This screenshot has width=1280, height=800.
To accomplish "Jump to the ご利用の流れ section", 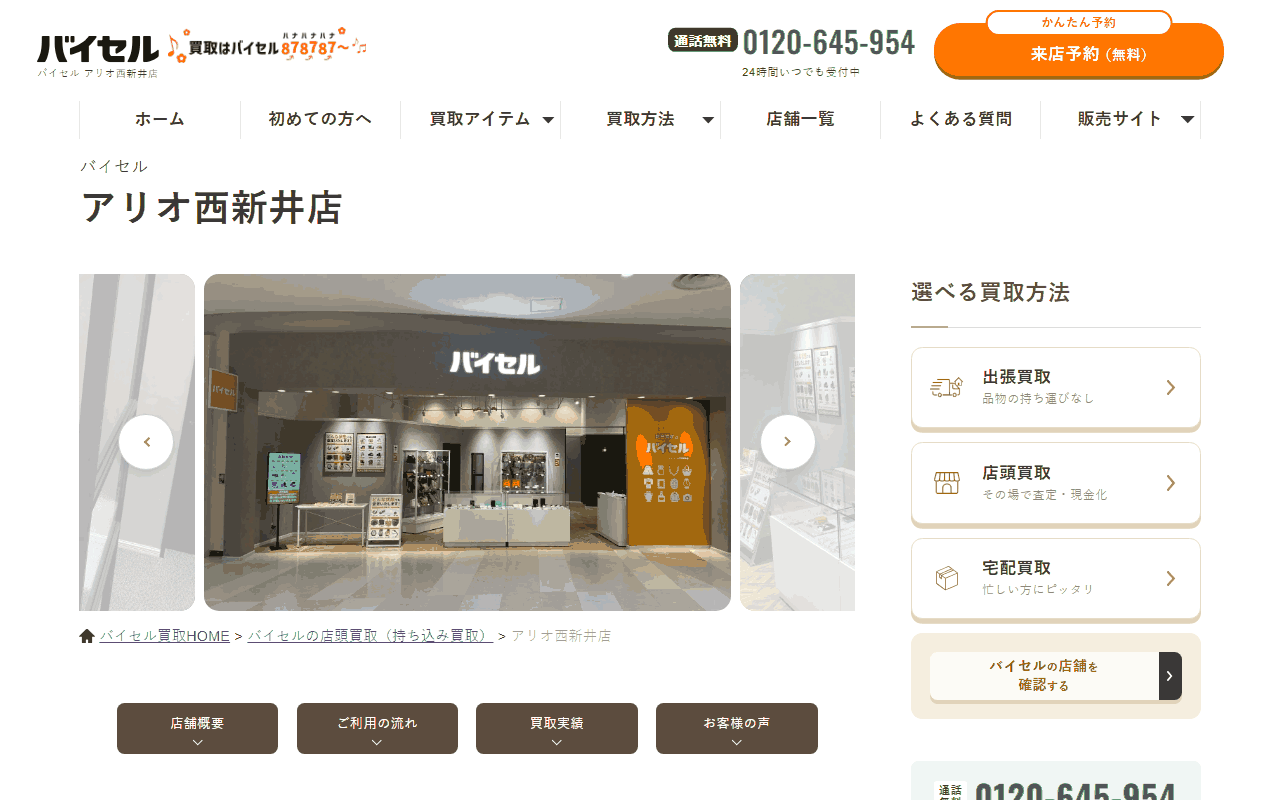I will point(377,728).
